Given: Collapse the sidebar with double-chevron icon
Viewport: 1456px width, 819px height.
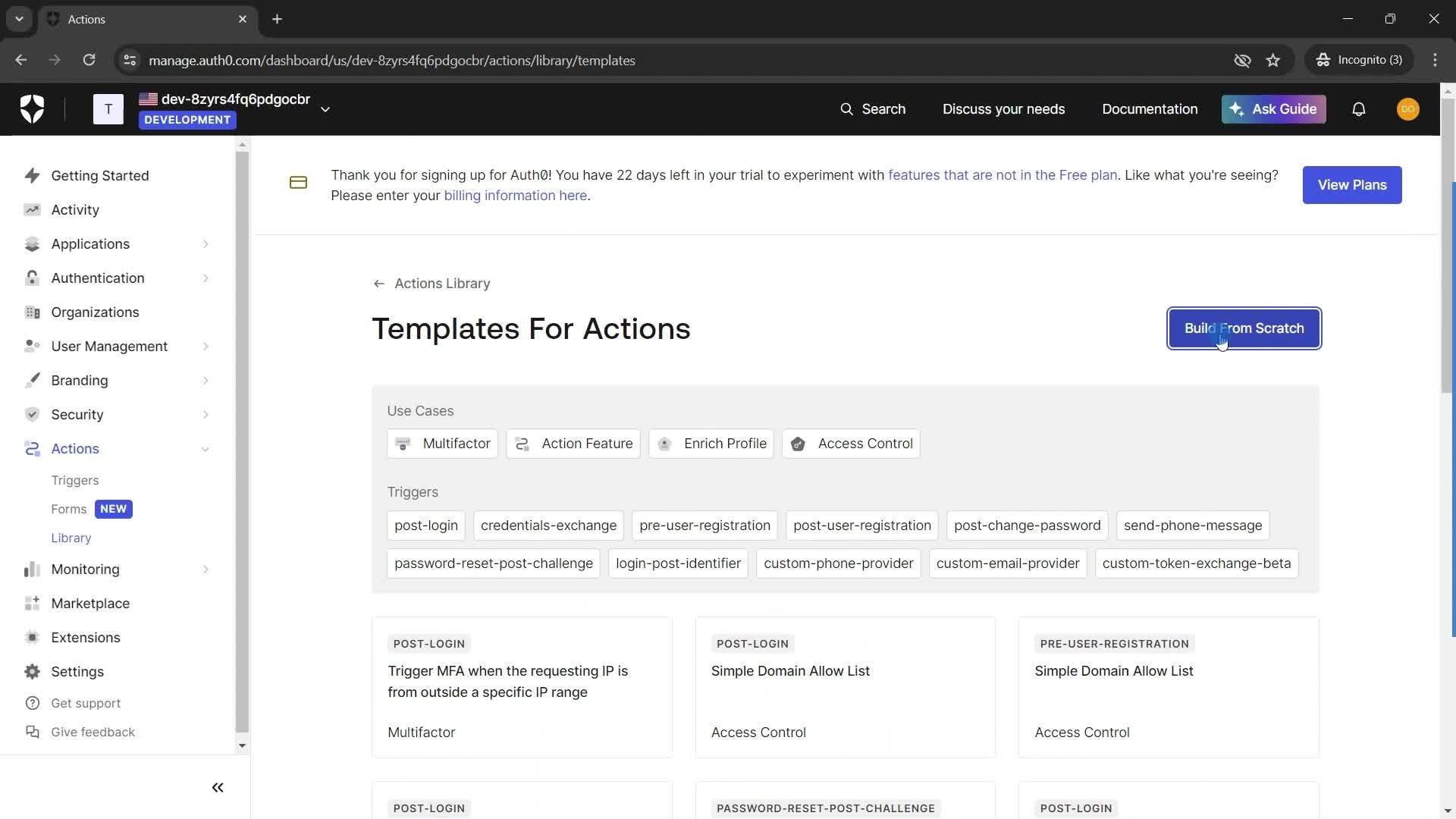Looking at the screenshot, I should pos(218,788).
